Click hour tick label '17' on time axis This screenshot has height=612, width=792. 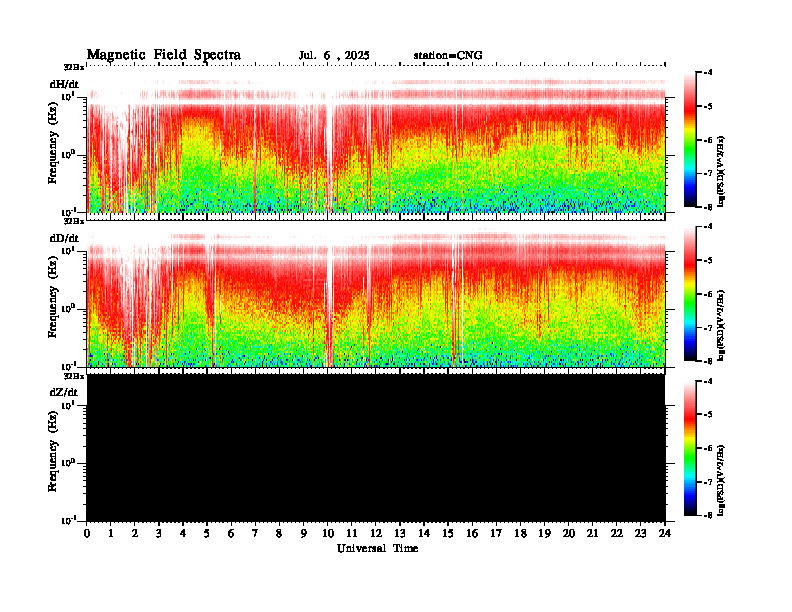tap(497, 533)
